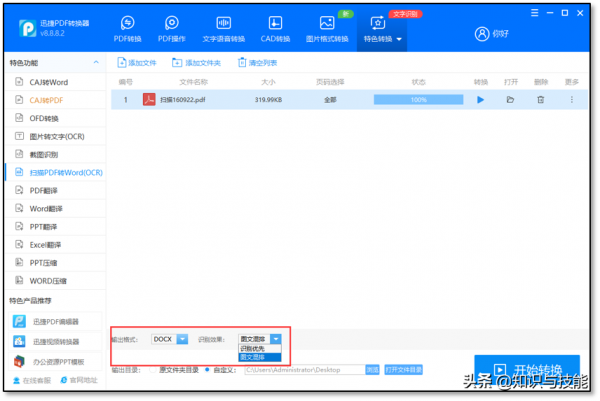Select the 自定义 output directory radio button

pos(207,369)
